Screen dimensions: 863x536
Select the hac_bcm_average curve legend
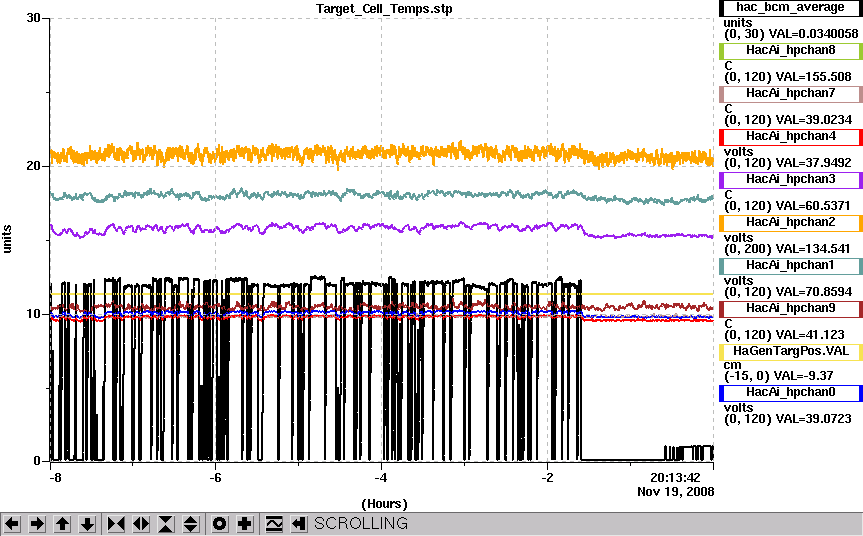coord(790,8)
